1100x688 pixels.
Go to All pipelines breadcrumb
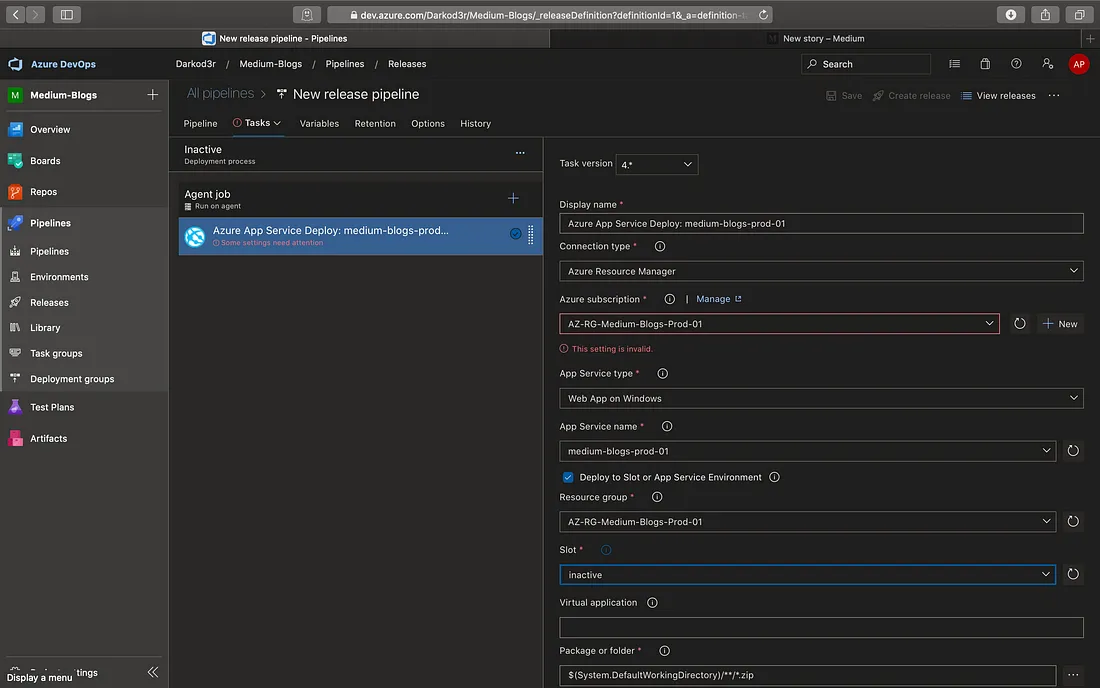[220, 93]
